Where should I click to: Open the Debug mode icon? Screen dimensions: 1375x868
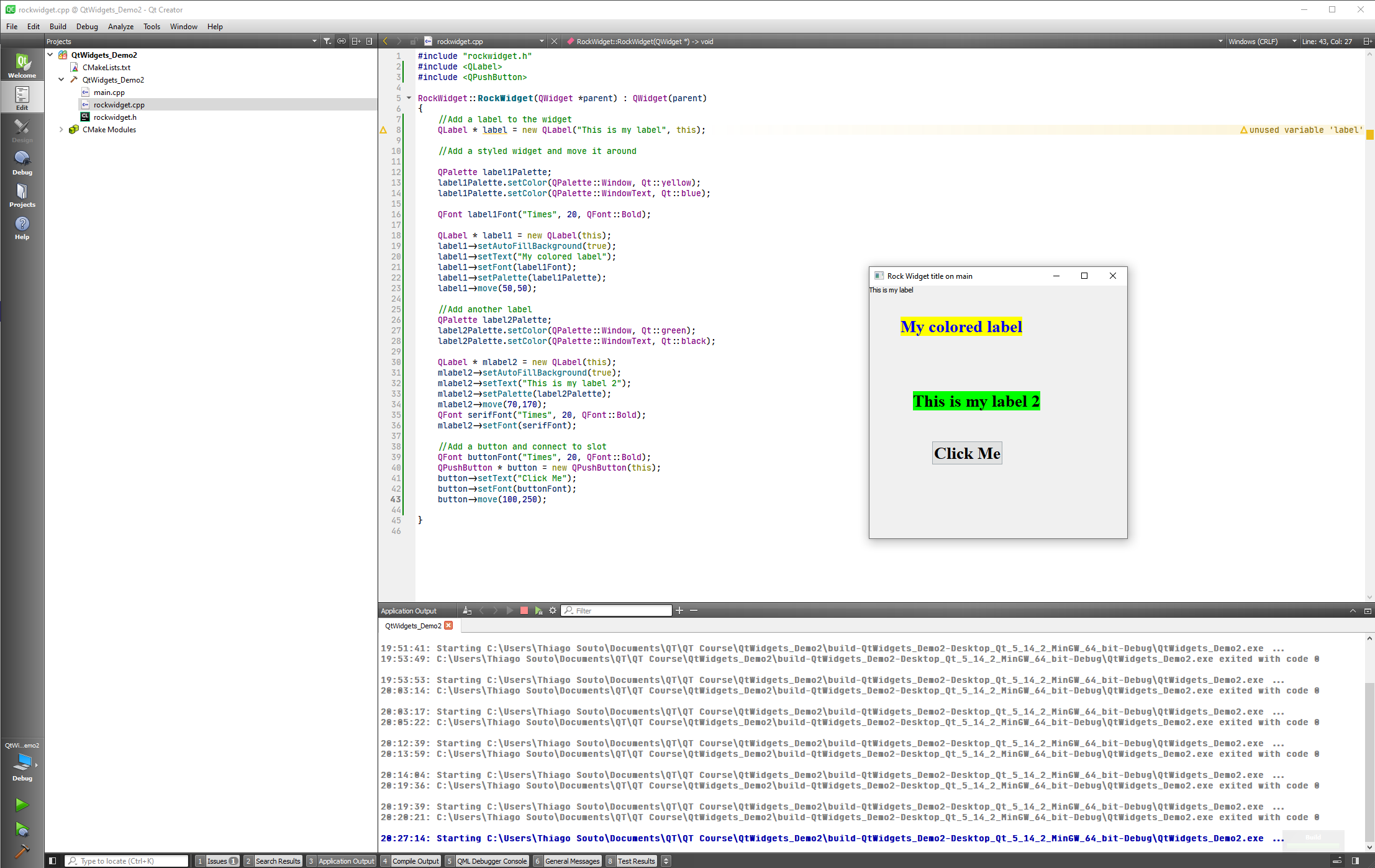pos(22,163)
